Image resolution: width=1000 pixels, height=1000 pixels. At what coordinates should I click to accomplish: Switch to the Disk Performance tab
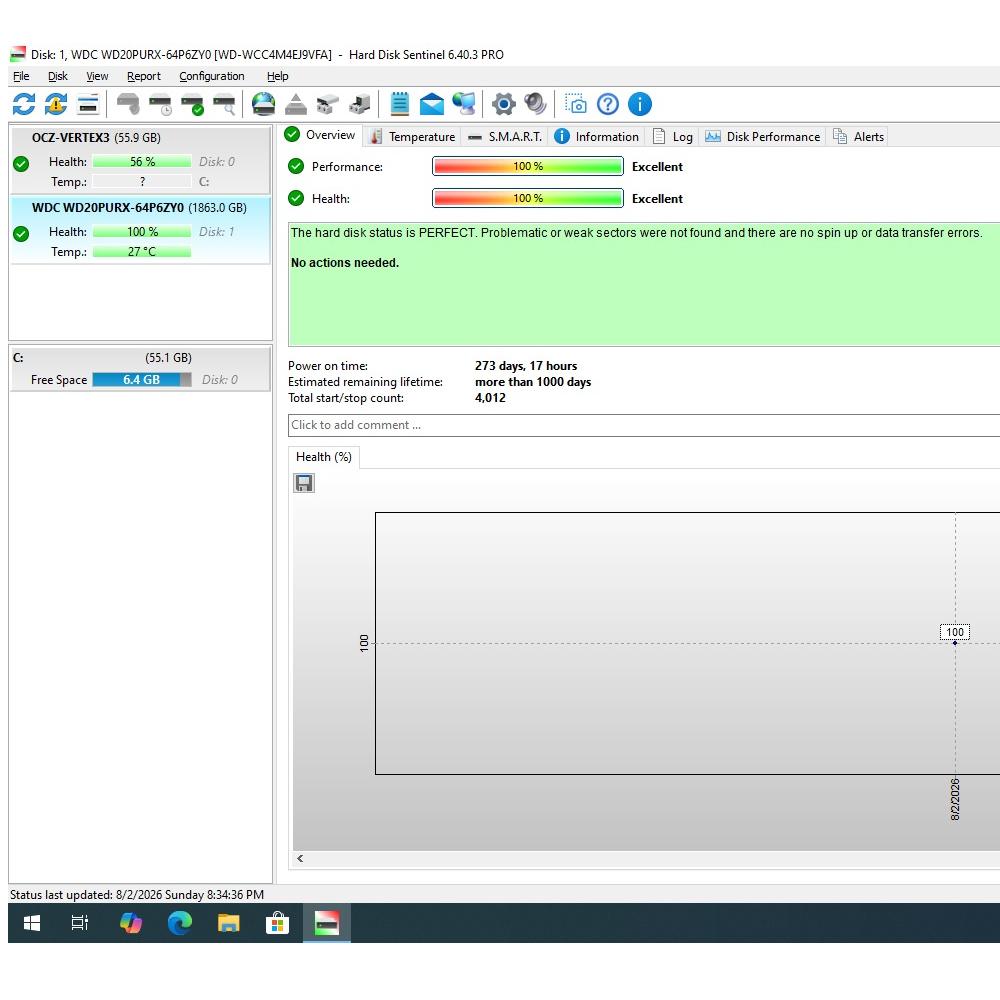click(763, 136)
